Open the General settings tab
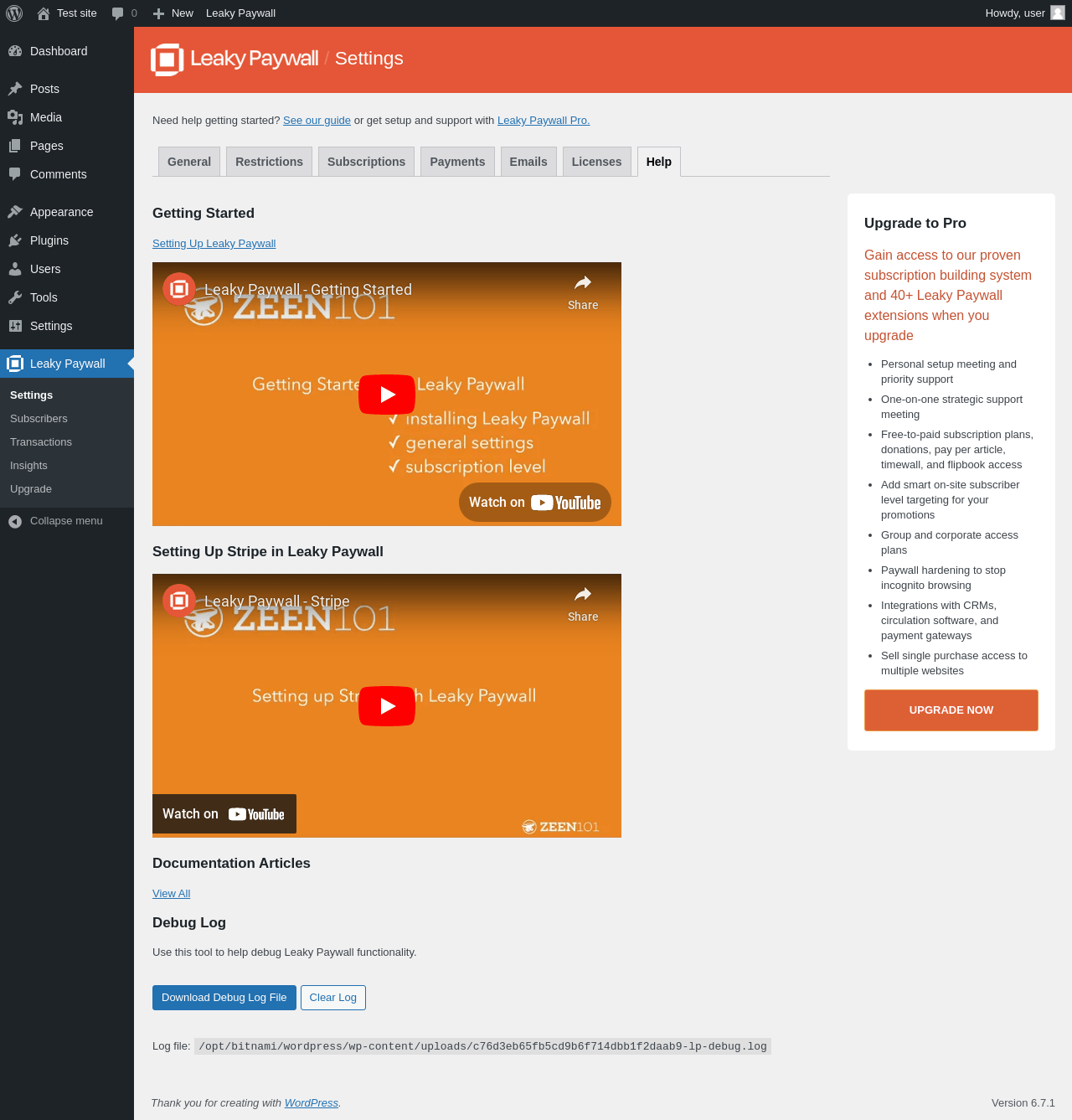Image resolution: width=1072 pixels, height=1120 pixels. [189, 162]
